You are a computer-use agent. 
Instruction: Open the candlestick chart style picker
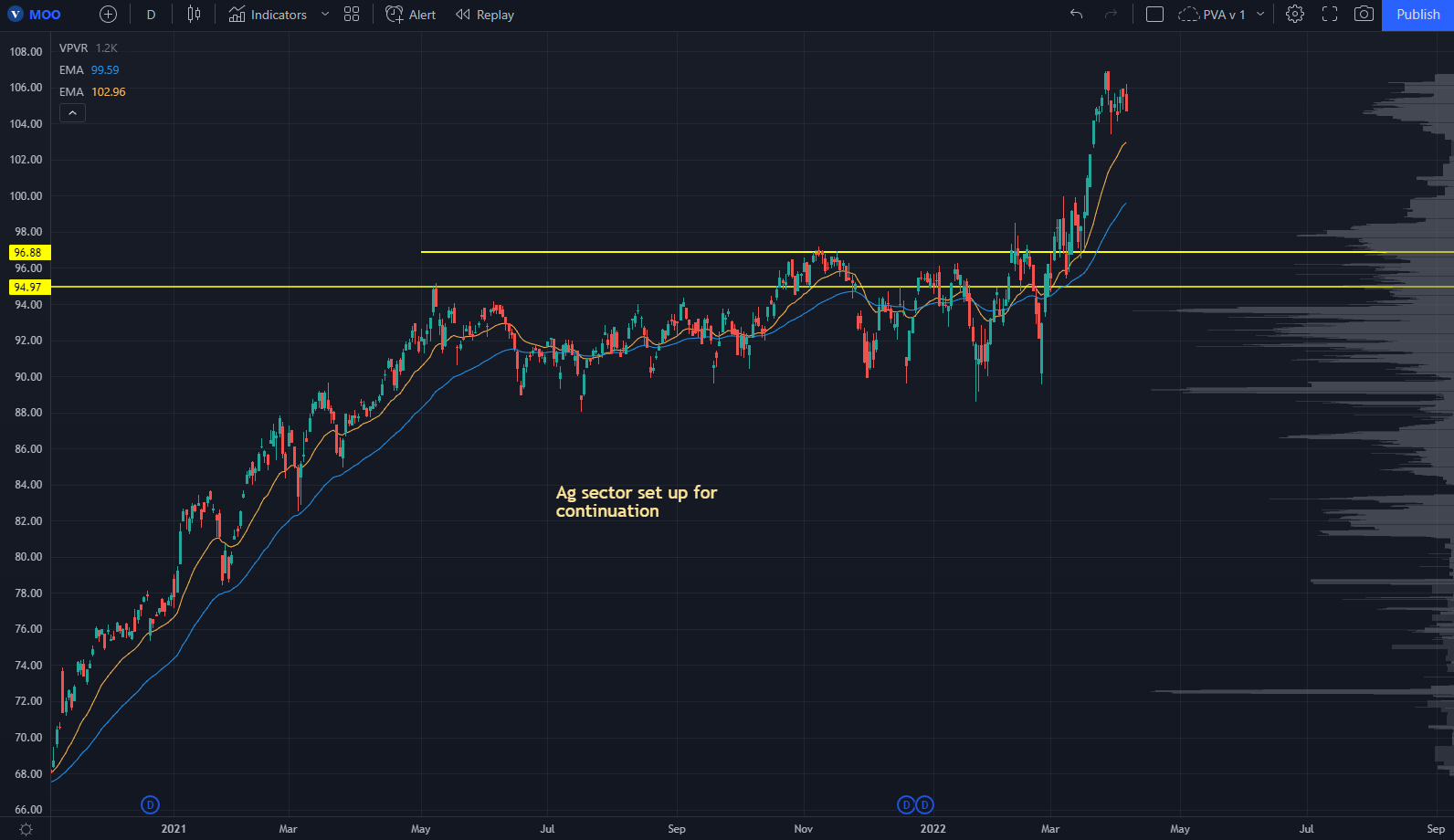coord(194,15)
